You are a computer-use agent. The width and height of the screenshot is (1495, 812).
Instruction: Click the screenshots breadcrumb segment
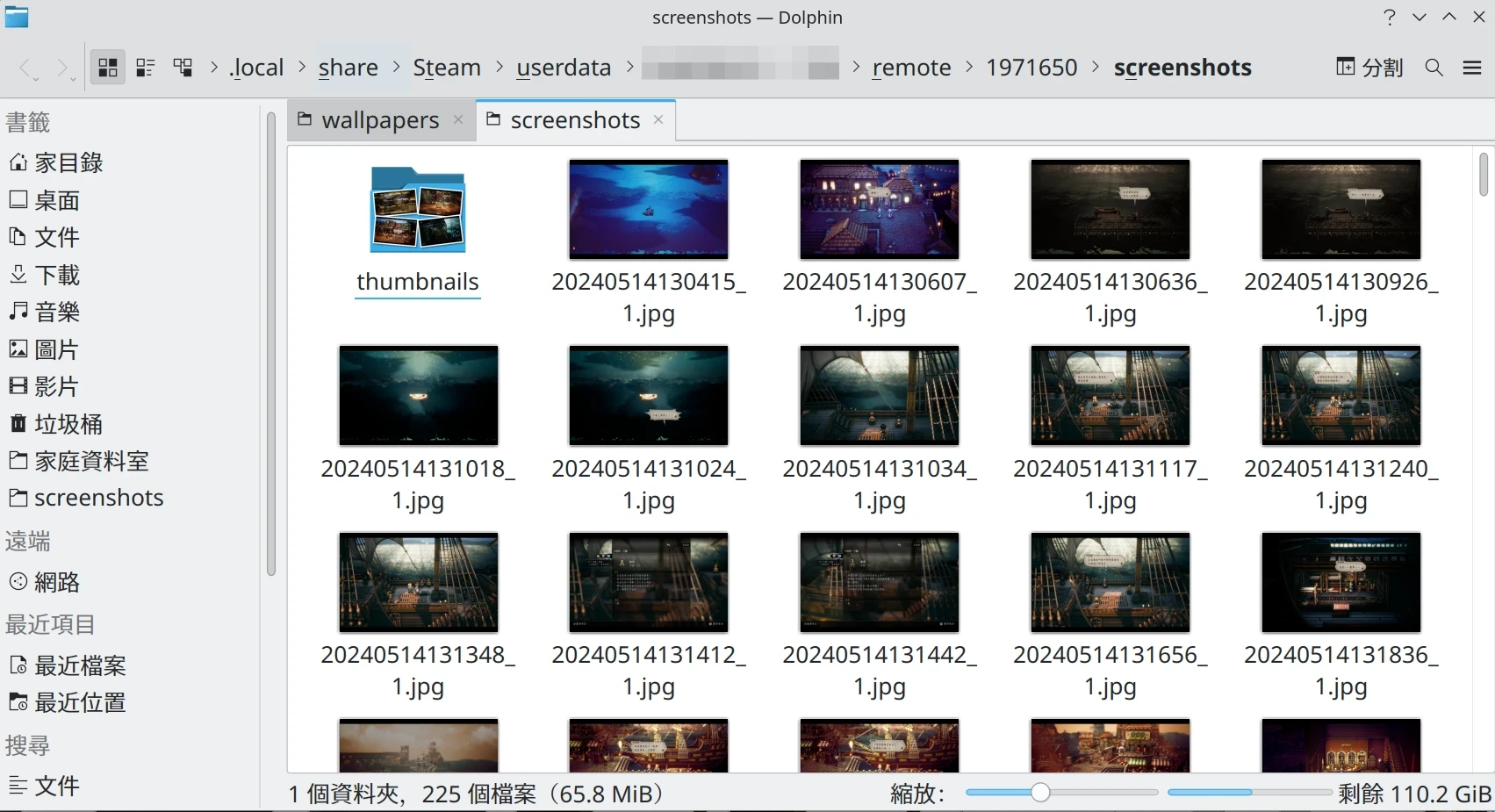(x=1182, y=68)
